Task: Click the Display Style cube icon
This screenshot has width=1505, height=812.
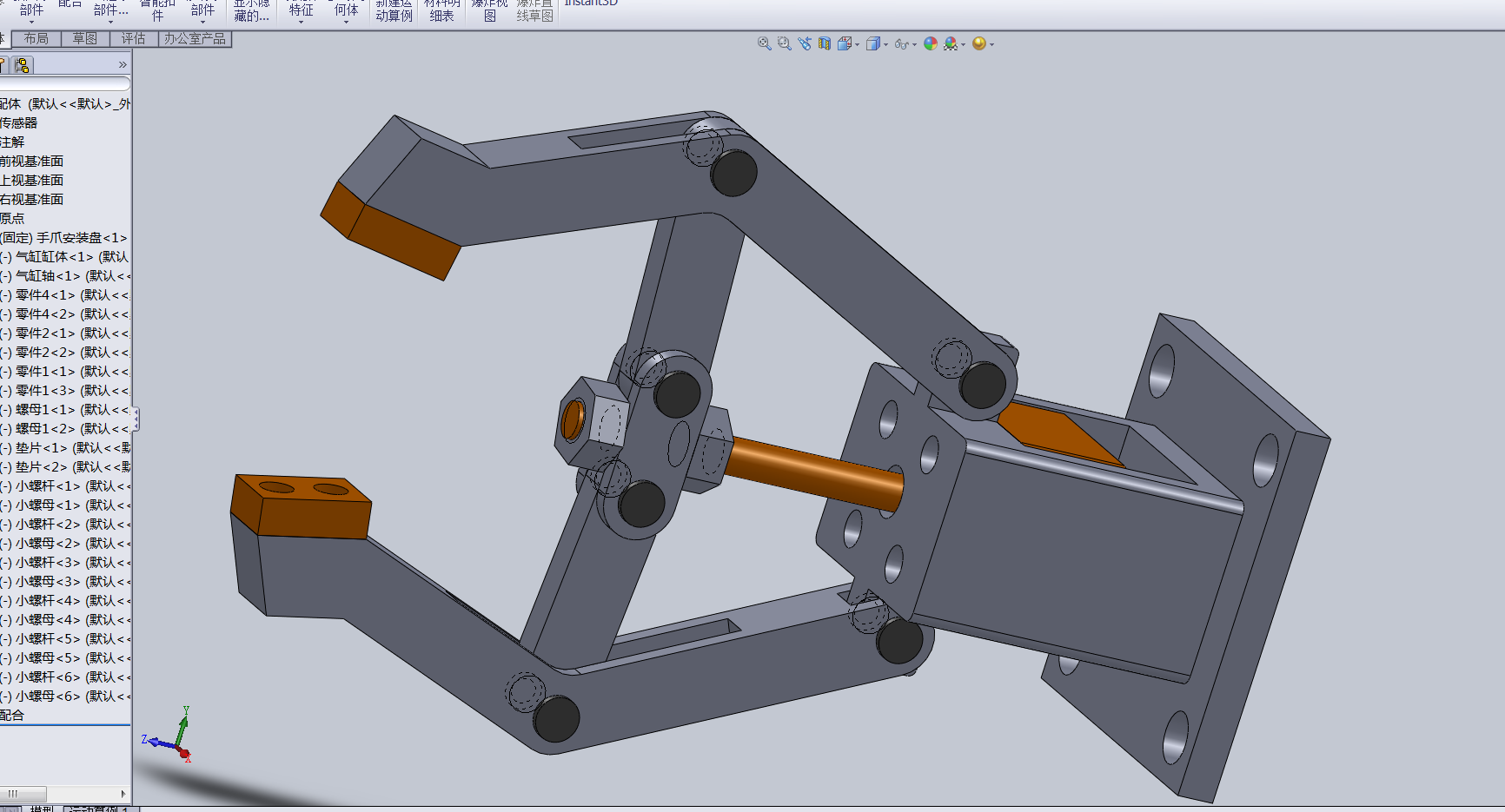Action: (872, 43)
